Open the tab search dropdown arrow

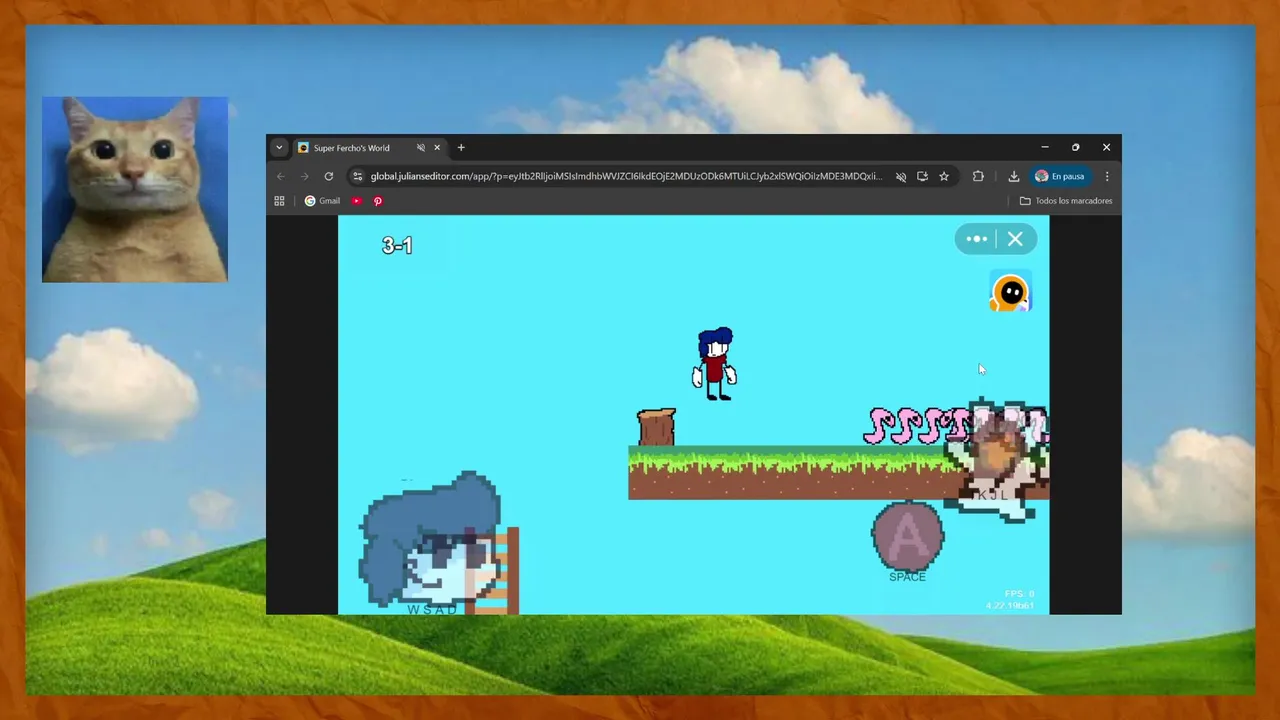(x=279, y=148)
